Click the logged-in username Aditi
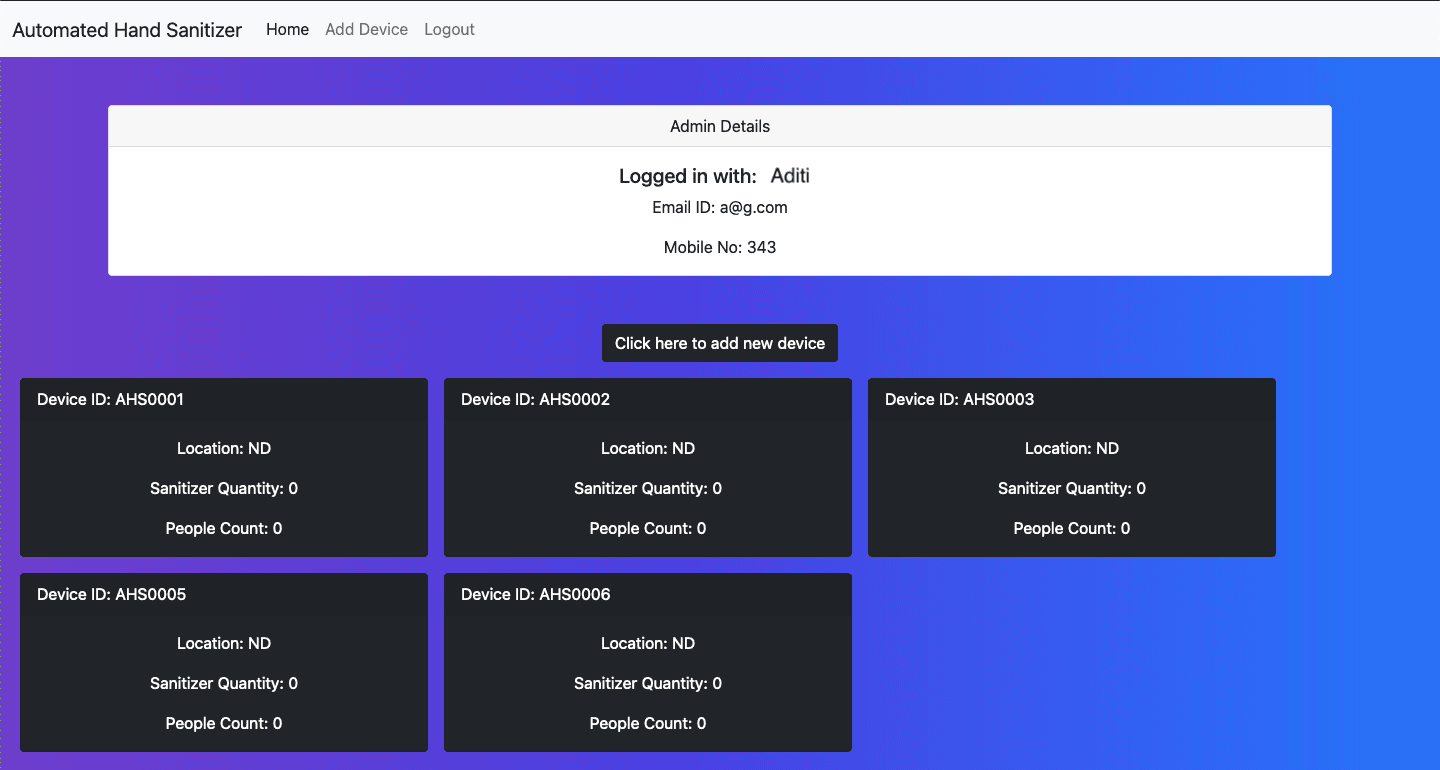Screen dimensions: 1440x770 pyautogui.click(x=790, y=176)
